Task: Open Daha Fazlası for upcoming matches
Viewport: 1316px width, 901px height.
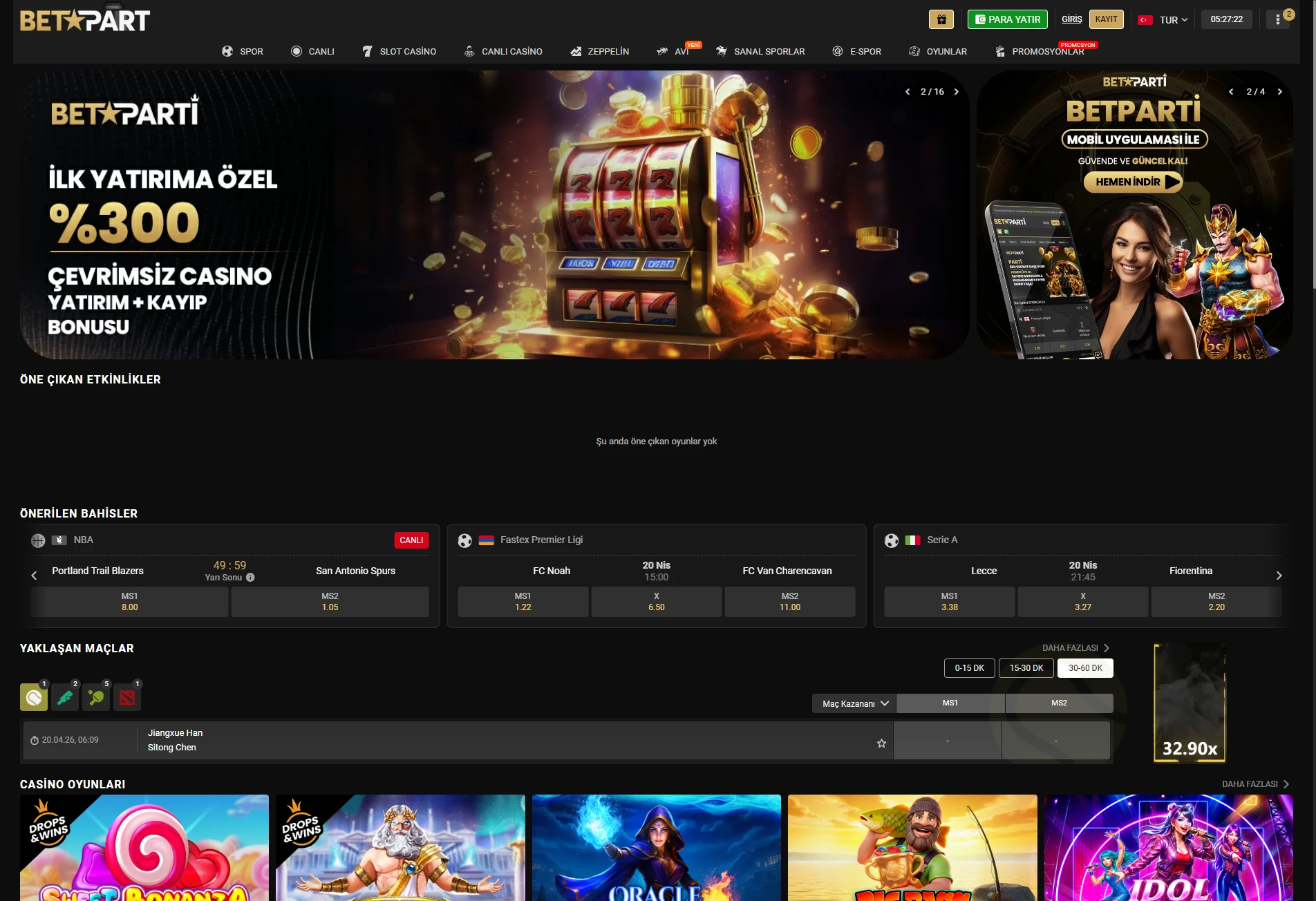Action: 1075,648
